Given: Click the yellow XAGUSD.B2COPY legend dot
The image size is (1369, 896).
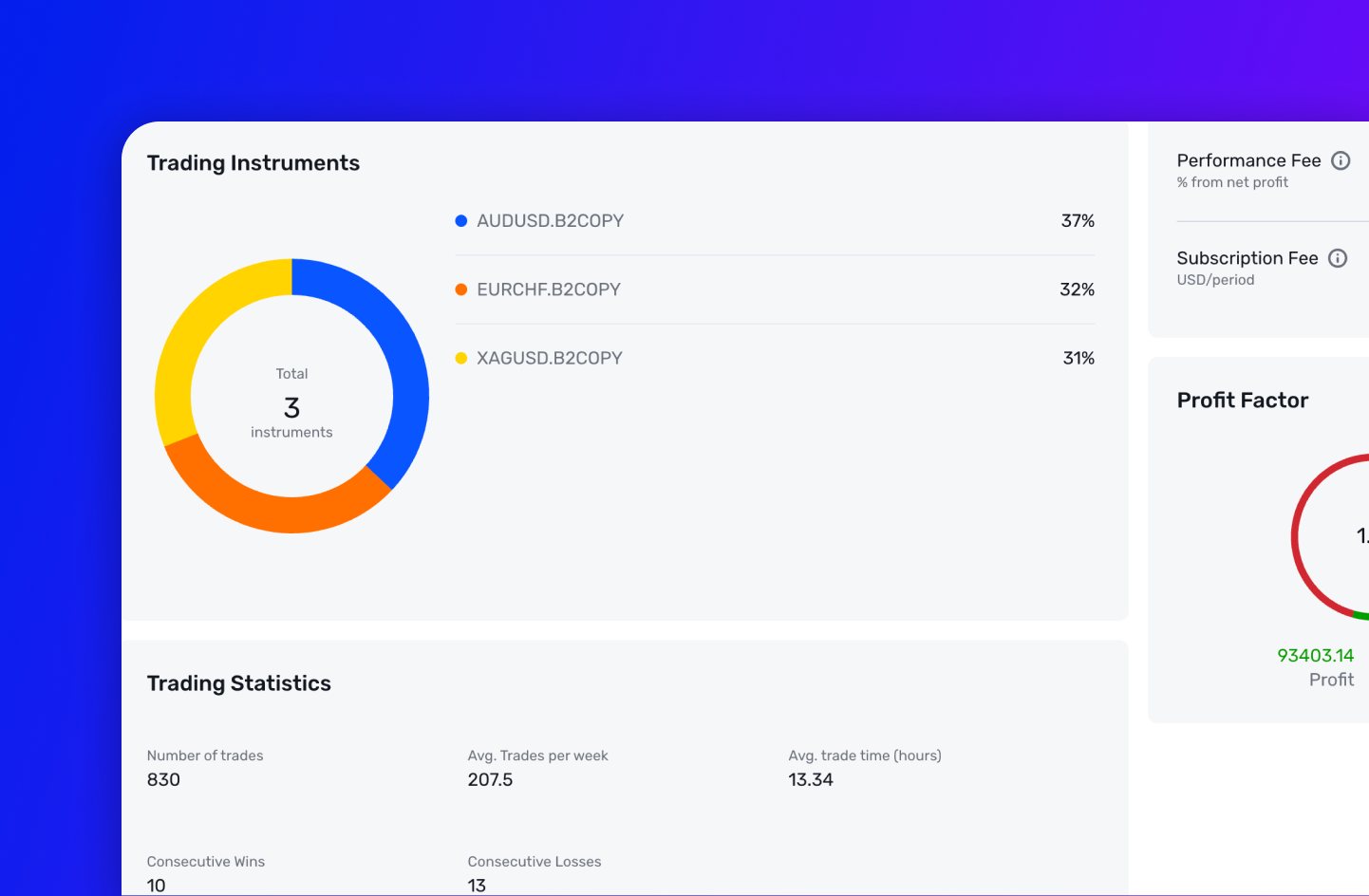Looking at the screenshot, I should click(461, 358).
